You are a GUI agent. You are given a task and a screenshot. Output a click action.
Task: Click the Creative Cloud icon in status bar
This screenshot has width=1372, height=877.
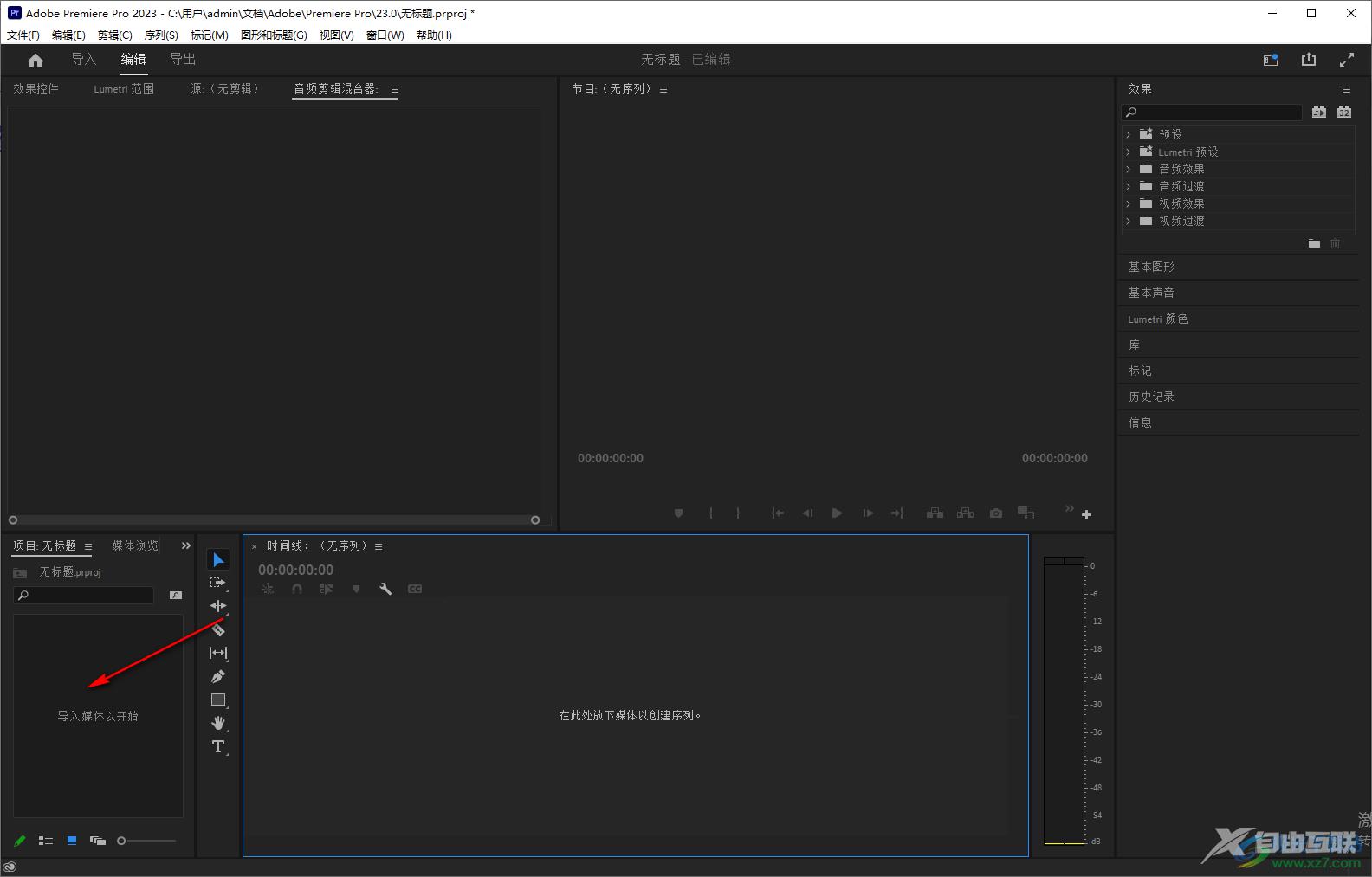(10, 867)
